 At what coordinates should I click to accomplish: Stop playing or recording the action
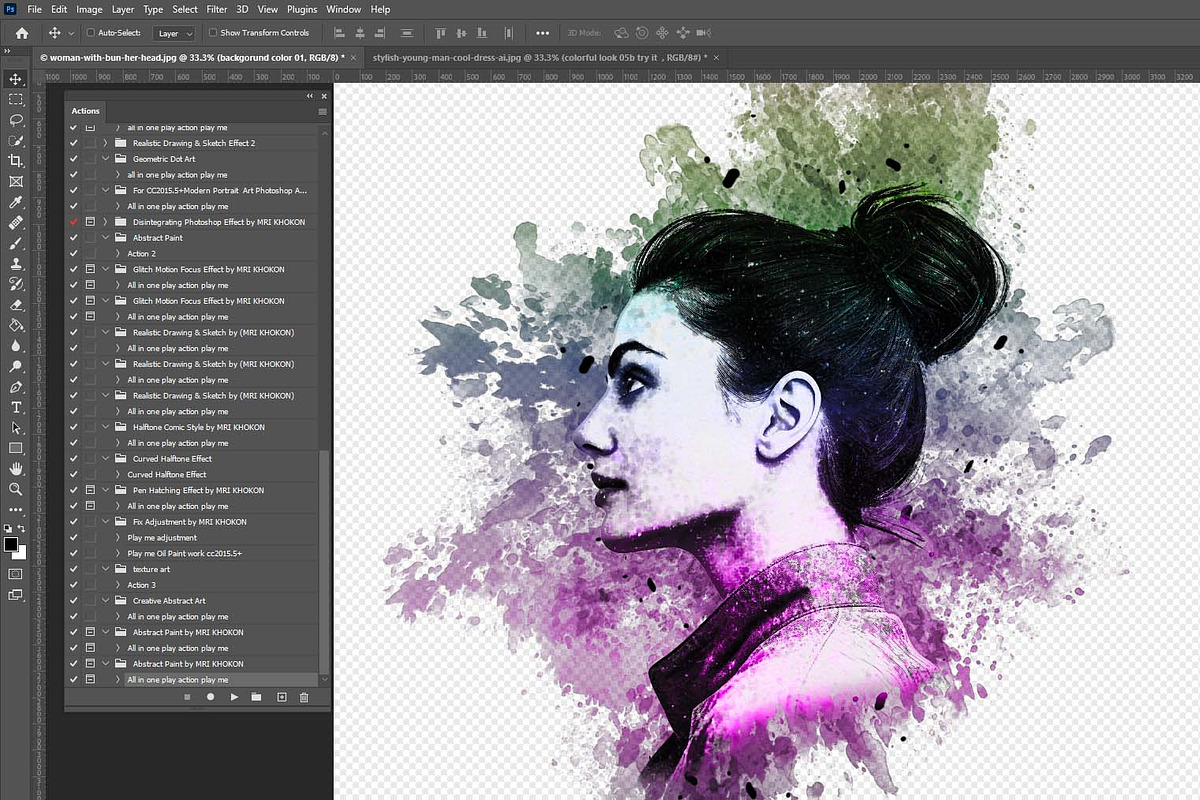coord(187,697)
